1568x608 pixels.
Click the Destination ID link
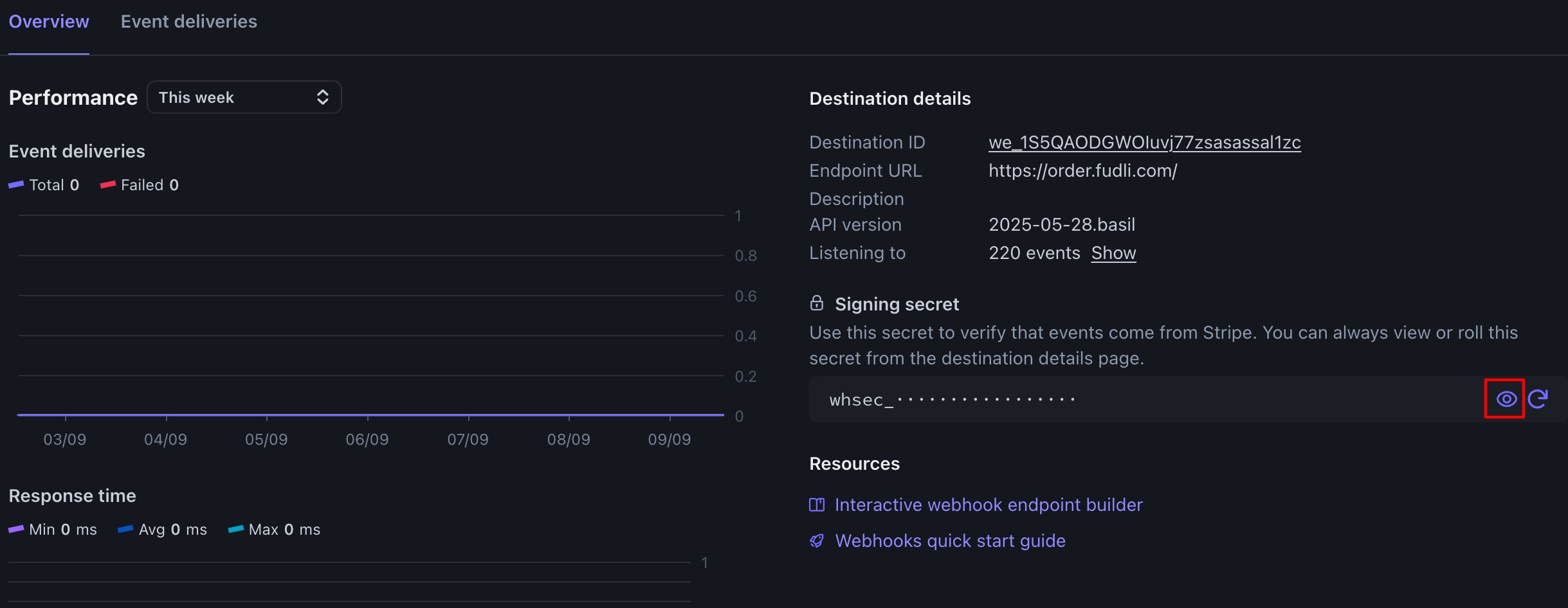[1144, 143]
